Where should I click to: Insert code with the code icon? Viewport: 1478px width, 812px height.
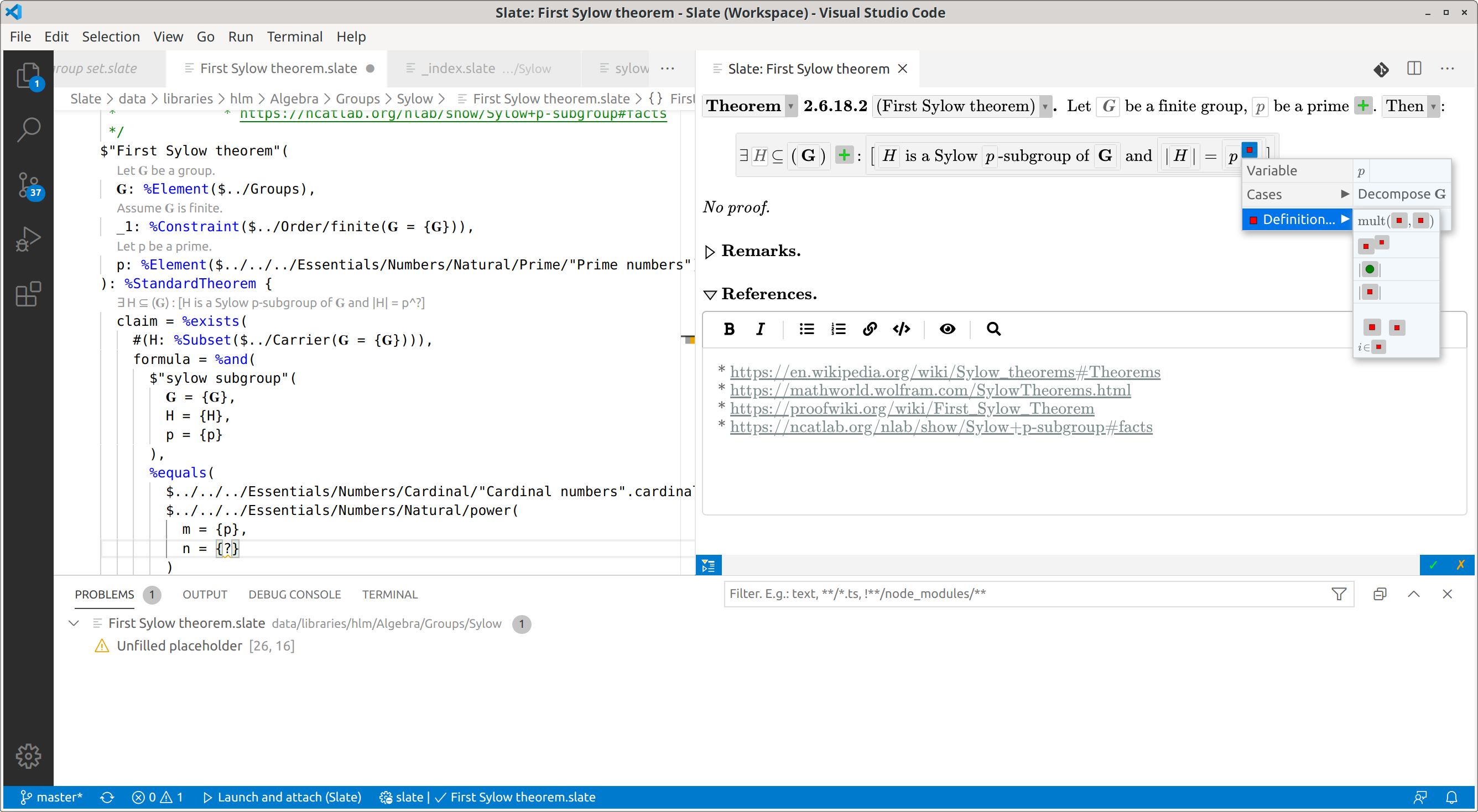[x=901, y=329]
